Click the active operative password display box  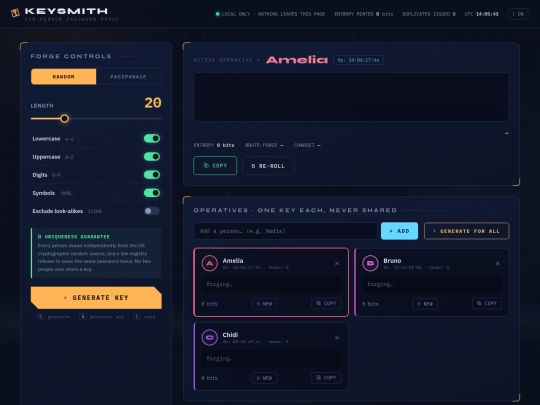351,97
